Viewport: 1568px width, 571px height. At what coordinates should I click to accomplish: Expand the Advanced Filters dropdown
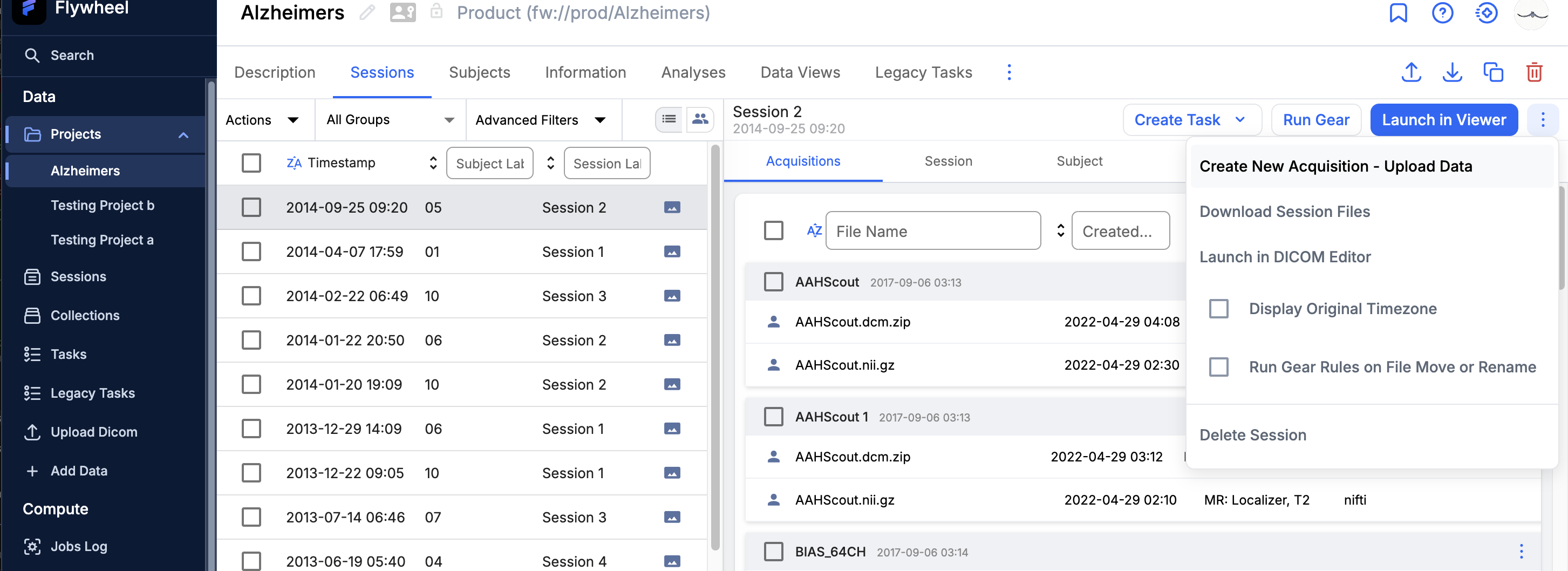(541, 120)
